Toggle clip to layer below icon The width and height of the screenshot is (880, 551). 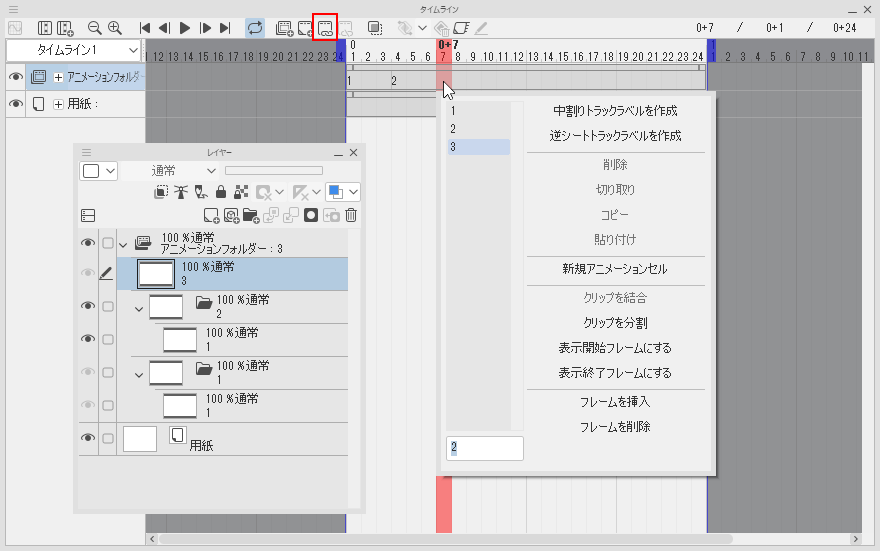pos(161,192)
